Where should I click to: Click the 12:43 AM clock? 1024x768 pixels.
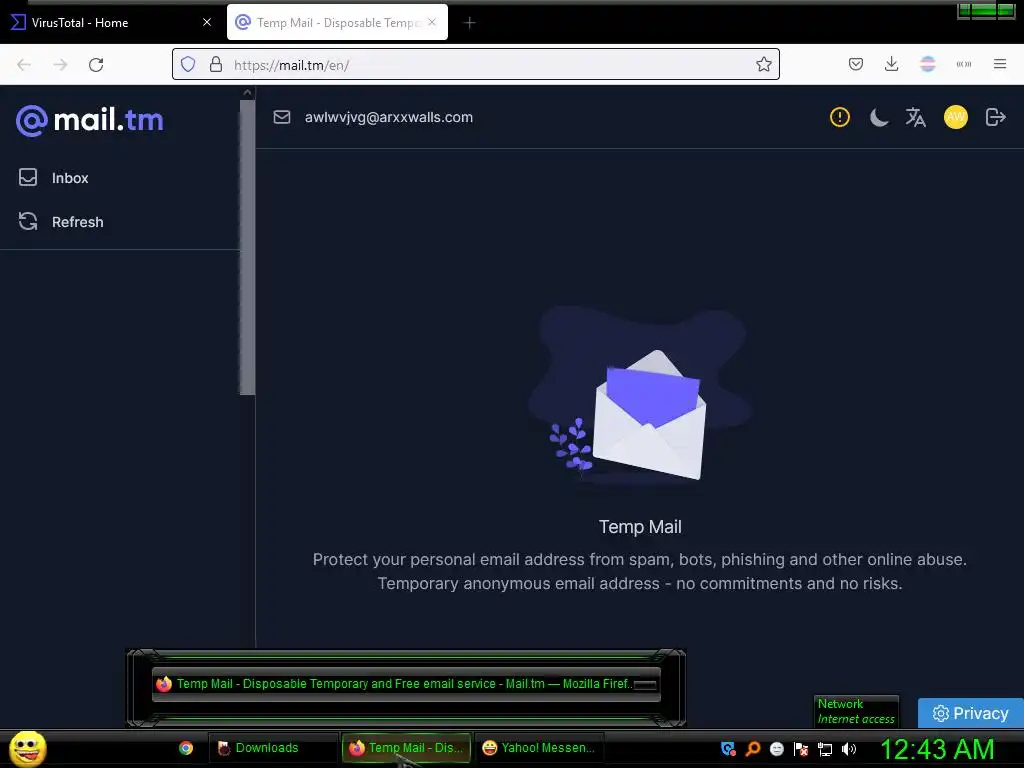[x=937, y=749]
